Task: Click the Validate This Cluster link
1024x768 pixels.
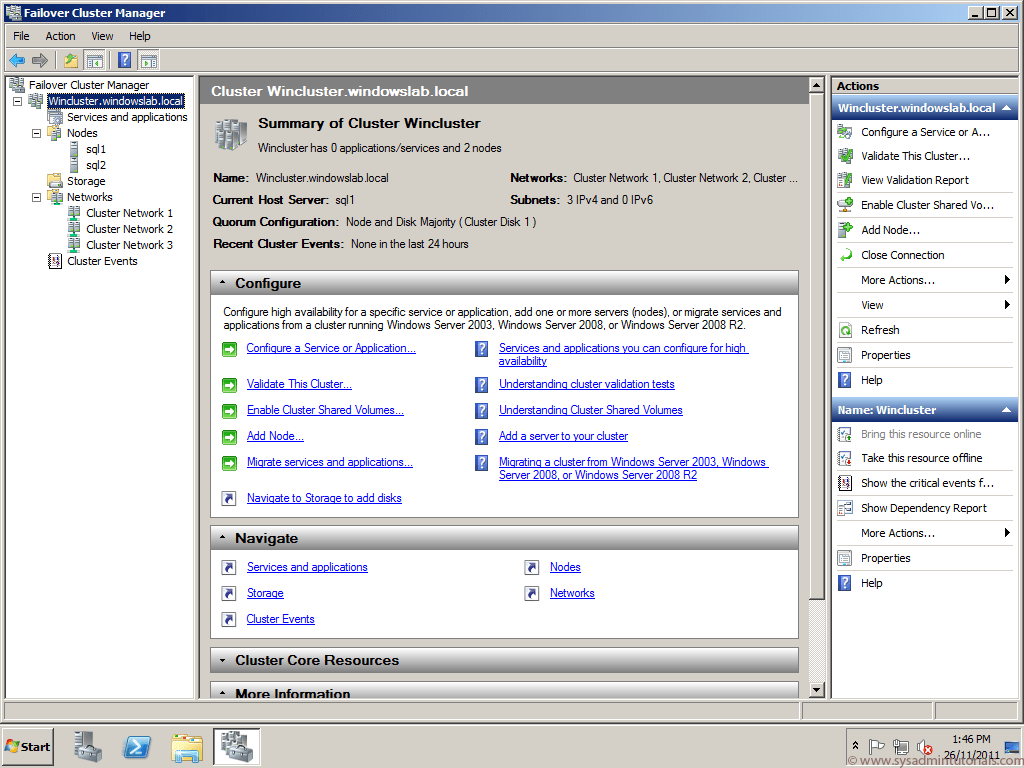Action: click(298, 384)
